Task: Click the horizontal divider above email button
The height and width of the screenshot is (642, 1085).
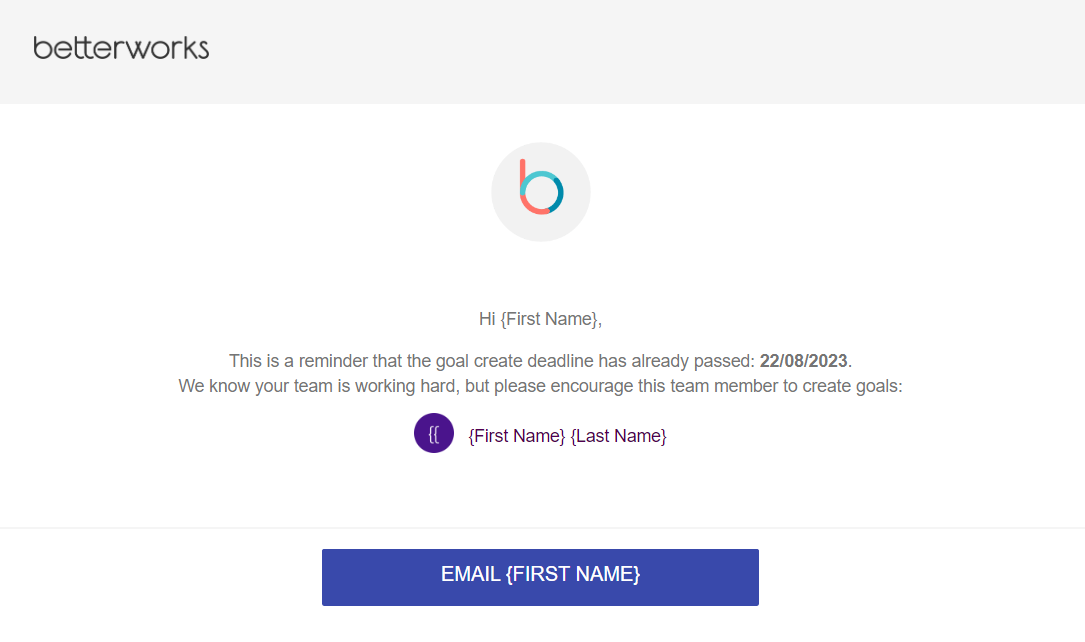Action: pyautogui.click(x=542, y=529)
